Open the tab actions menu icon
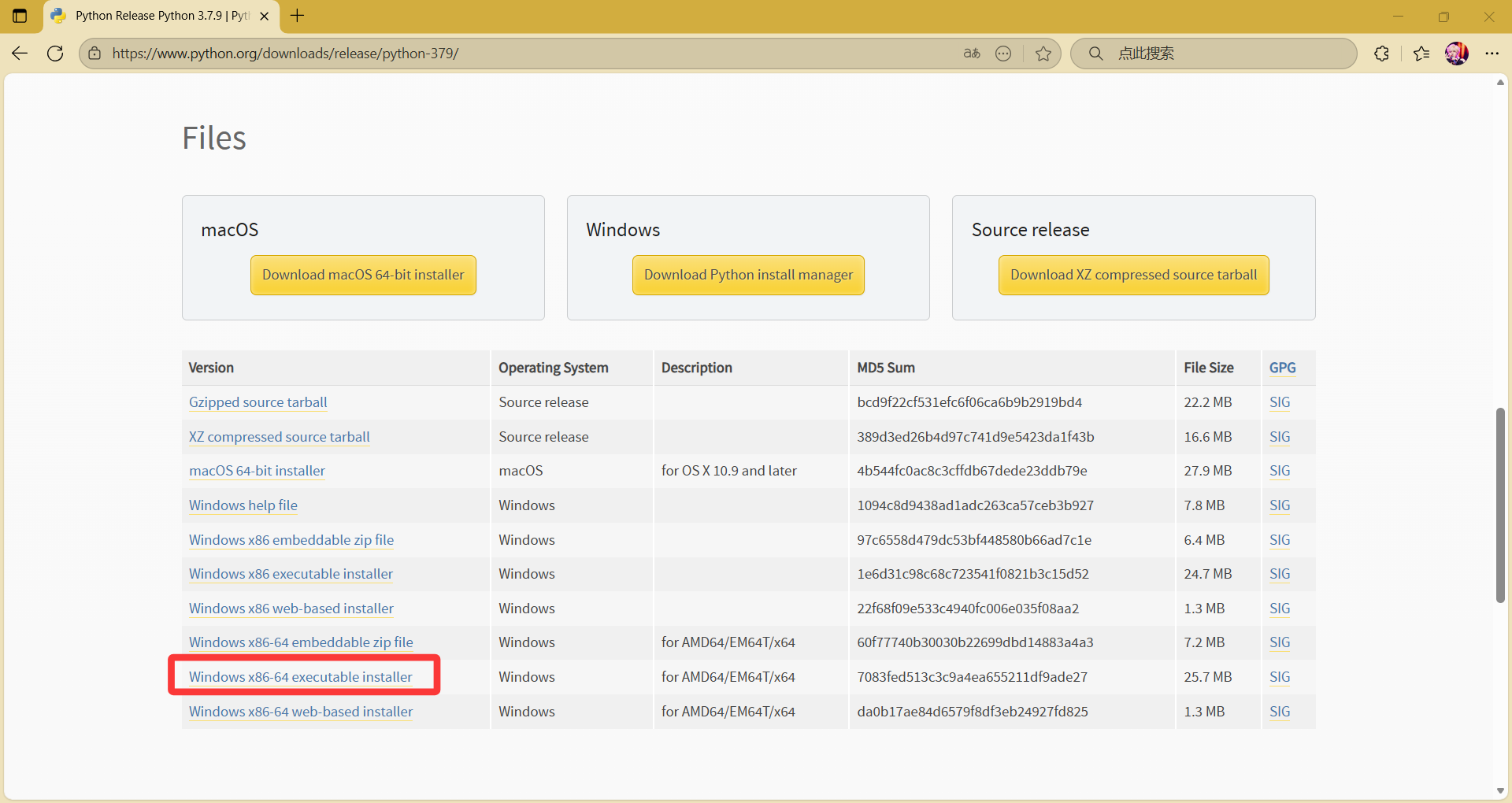 tap(20, 16)
